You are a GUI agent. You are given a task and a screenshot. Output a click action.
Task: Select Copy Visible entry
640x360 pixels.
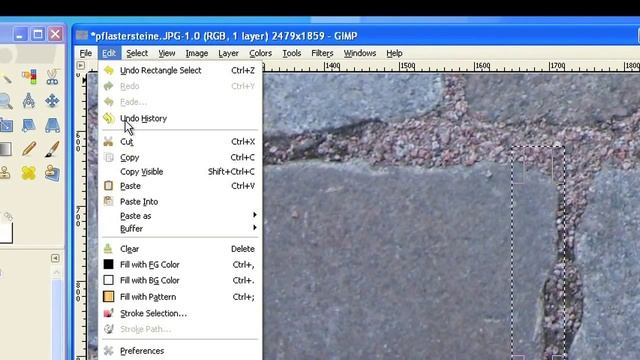tap(180, 171)
